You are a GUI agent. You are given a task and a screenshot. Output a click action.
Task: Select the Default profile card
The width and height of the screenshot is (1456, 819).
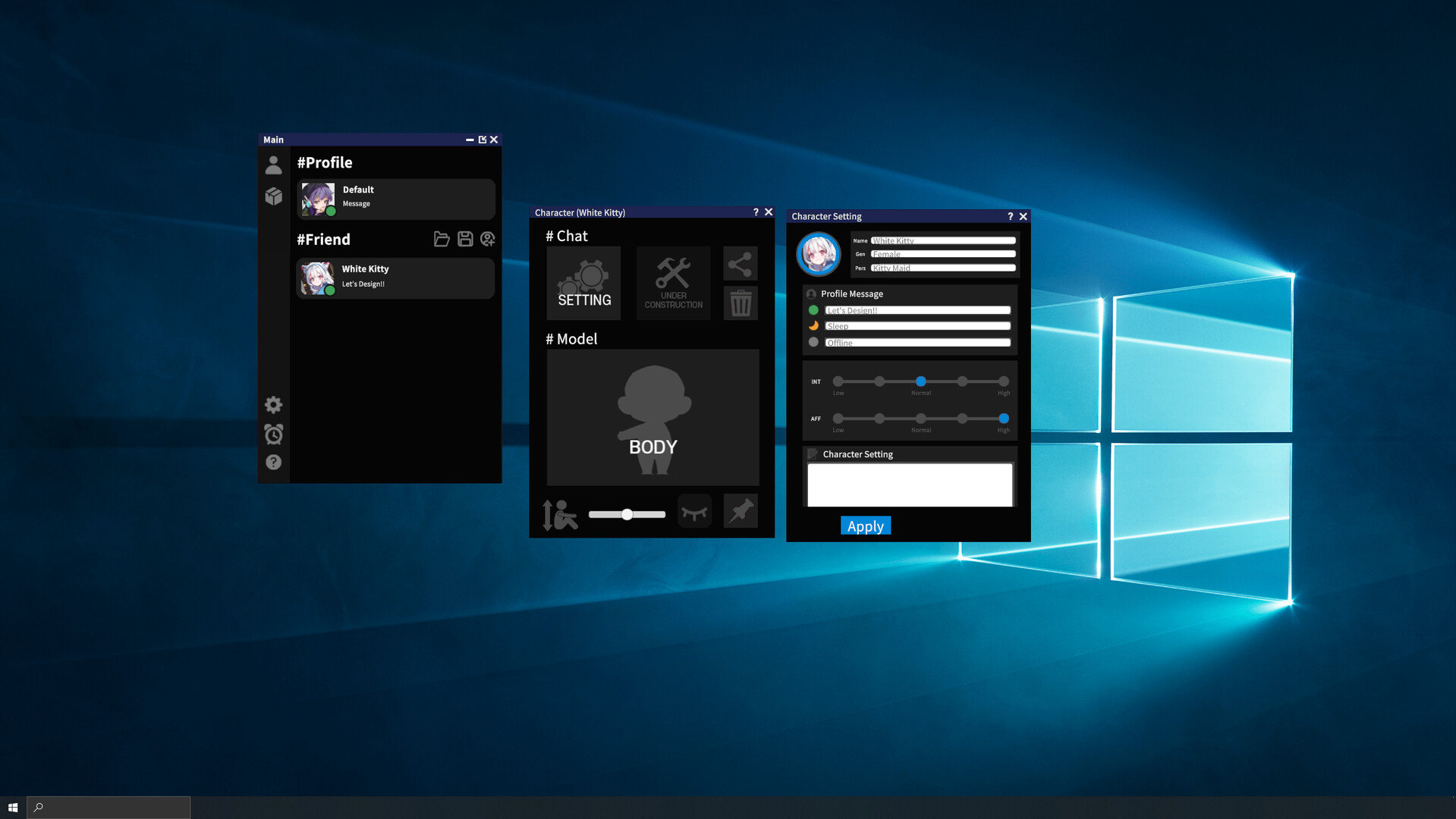[396, 199]
